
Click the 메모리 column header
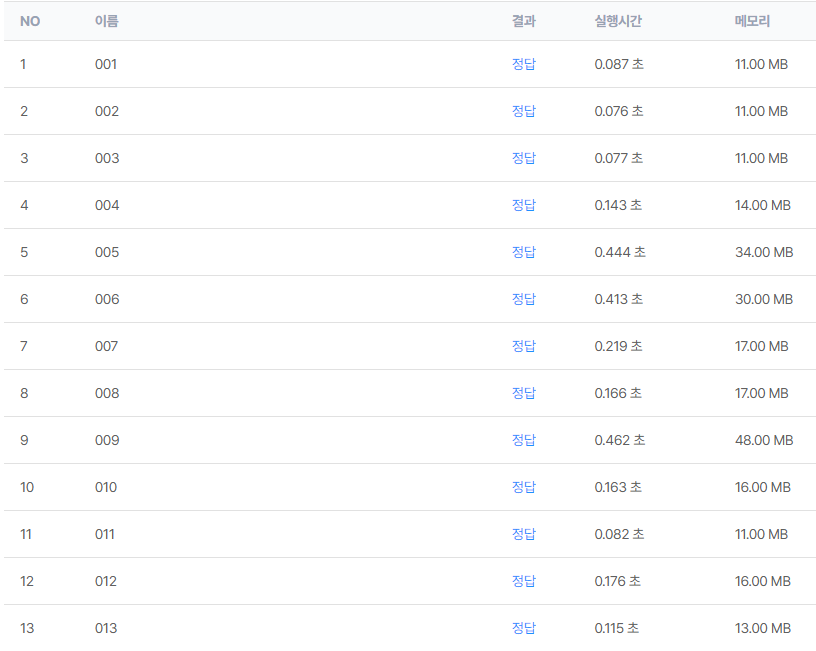[753, 21]
